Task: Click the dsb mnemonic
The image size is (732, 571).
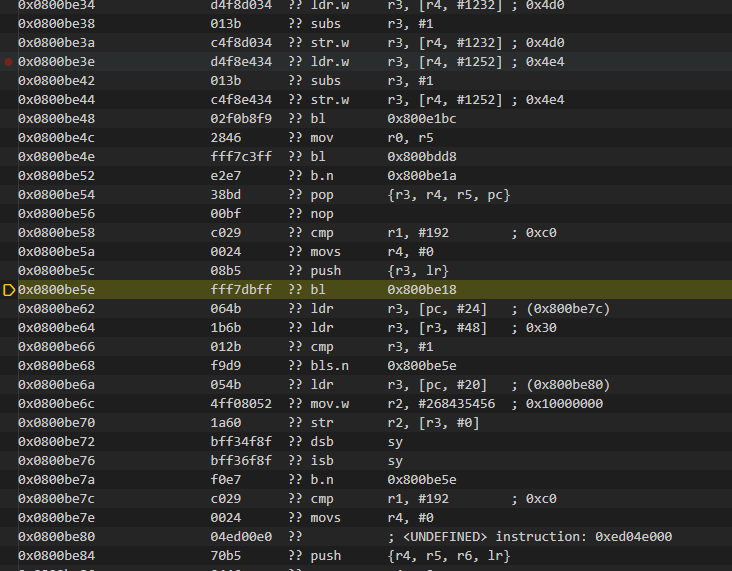Action: click(322, 442)
